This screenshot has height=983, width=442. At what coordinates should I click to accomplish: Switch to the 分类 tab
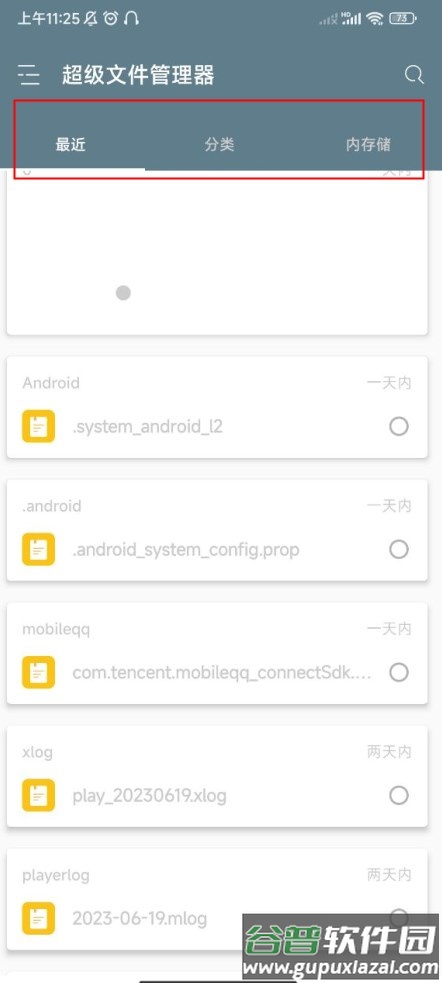pos(219,144)
